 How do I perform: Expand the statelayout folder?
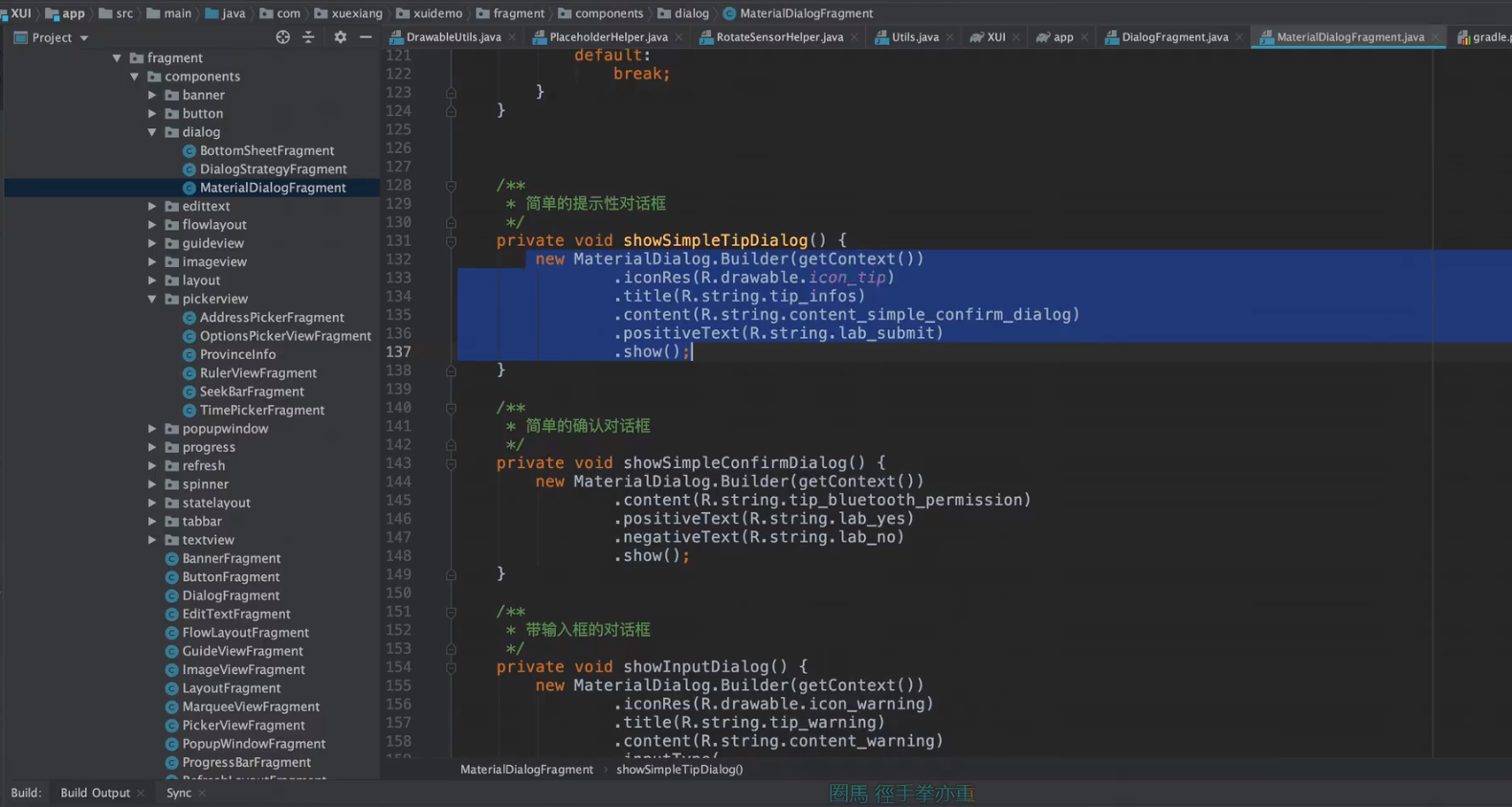click(152, 503)
